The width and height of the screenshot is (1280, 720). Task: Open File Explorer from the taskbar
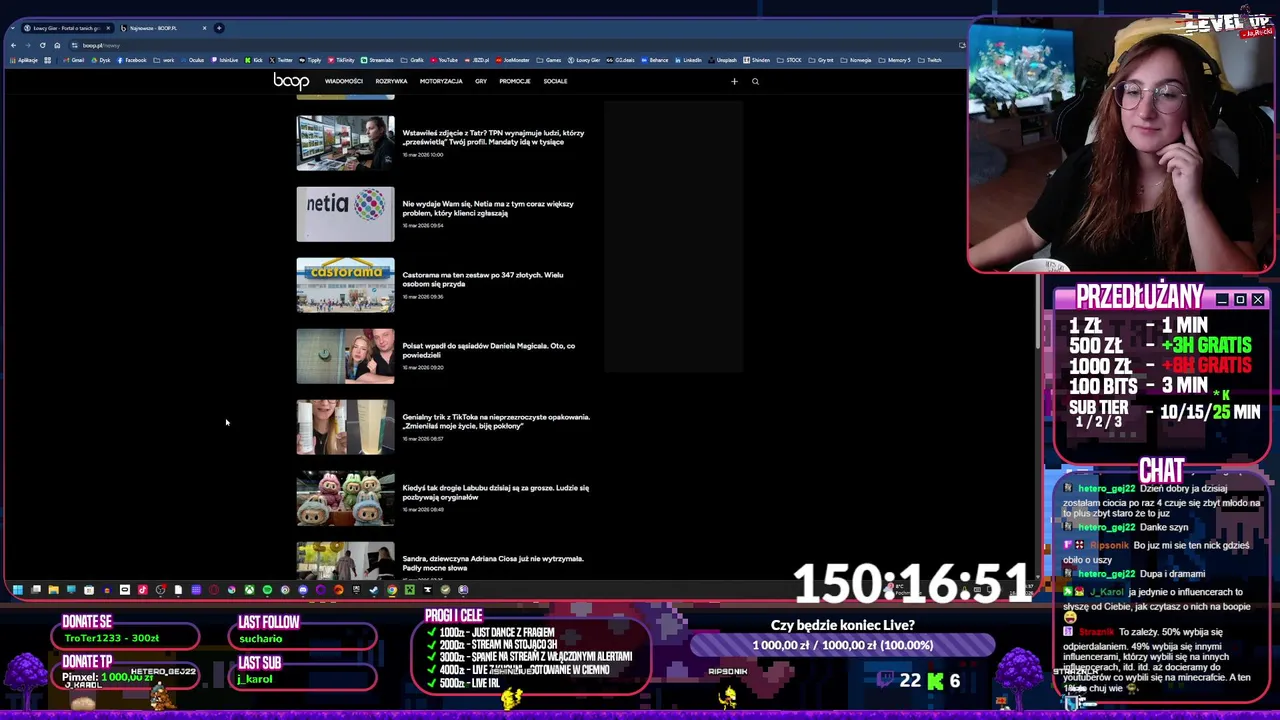coord(53,590)
